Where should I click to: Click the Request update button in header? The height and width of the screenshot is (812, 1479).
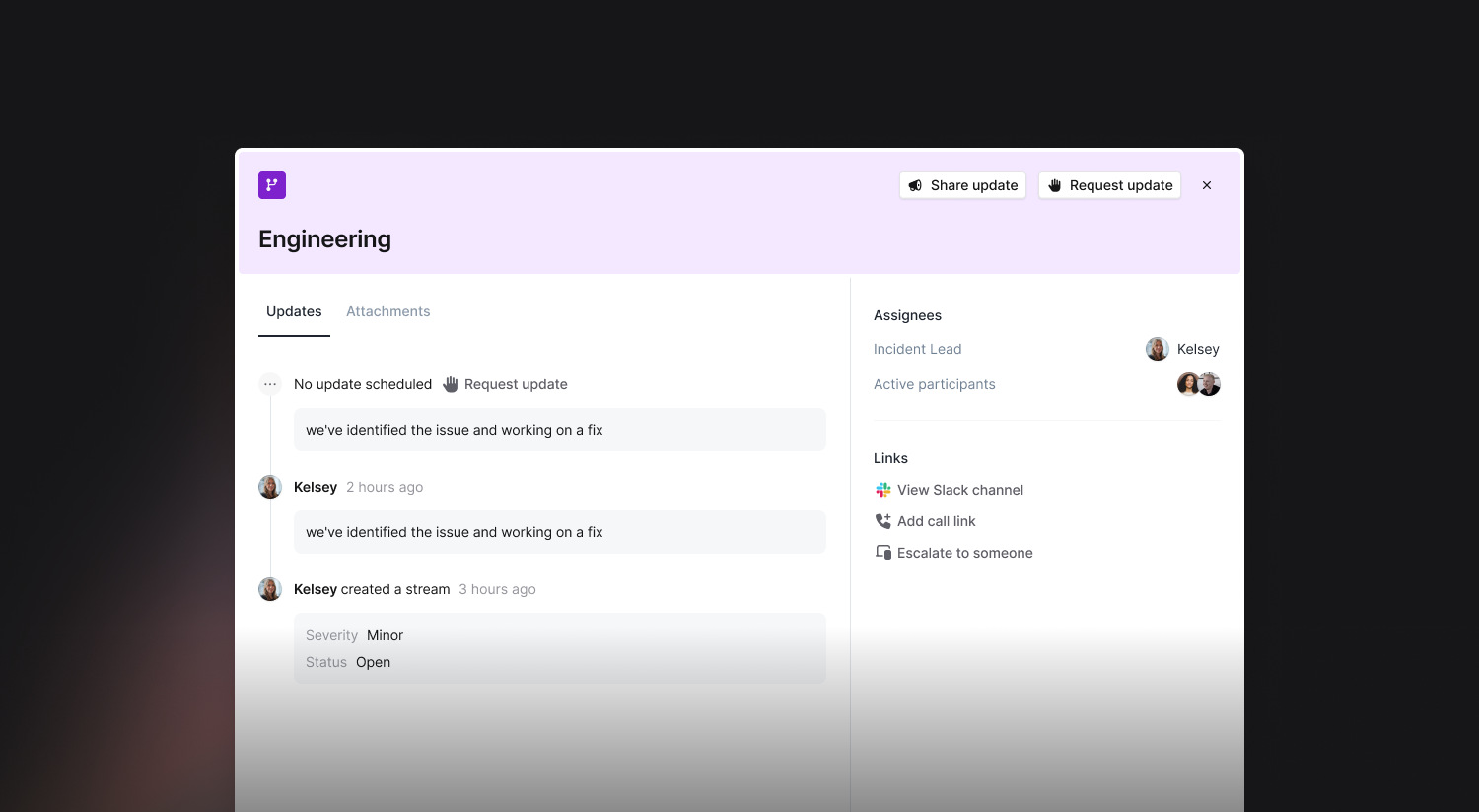point(1109,185)
